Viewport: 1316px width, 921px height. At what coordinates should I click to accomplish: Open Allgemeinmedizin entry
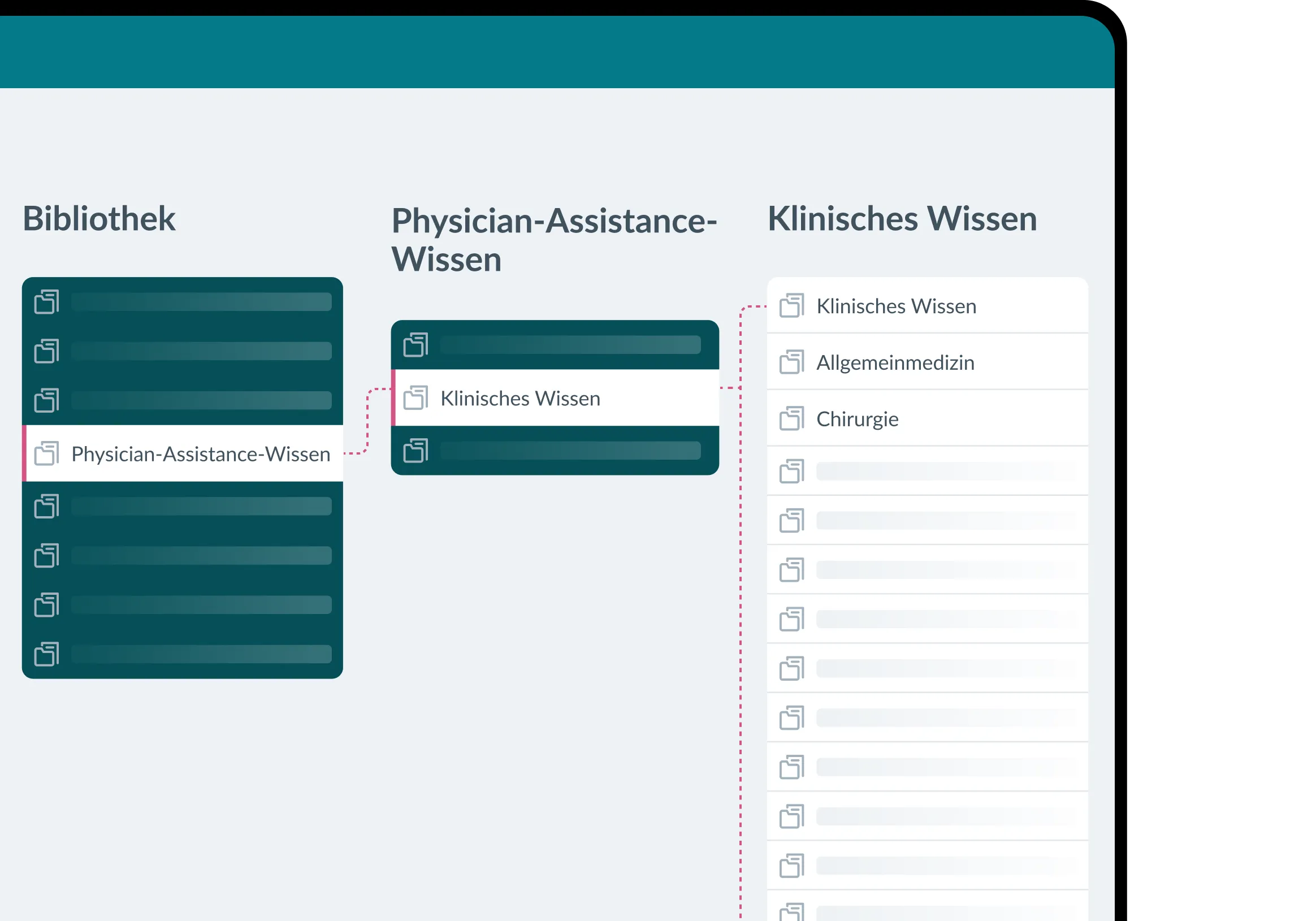[895, 363]
